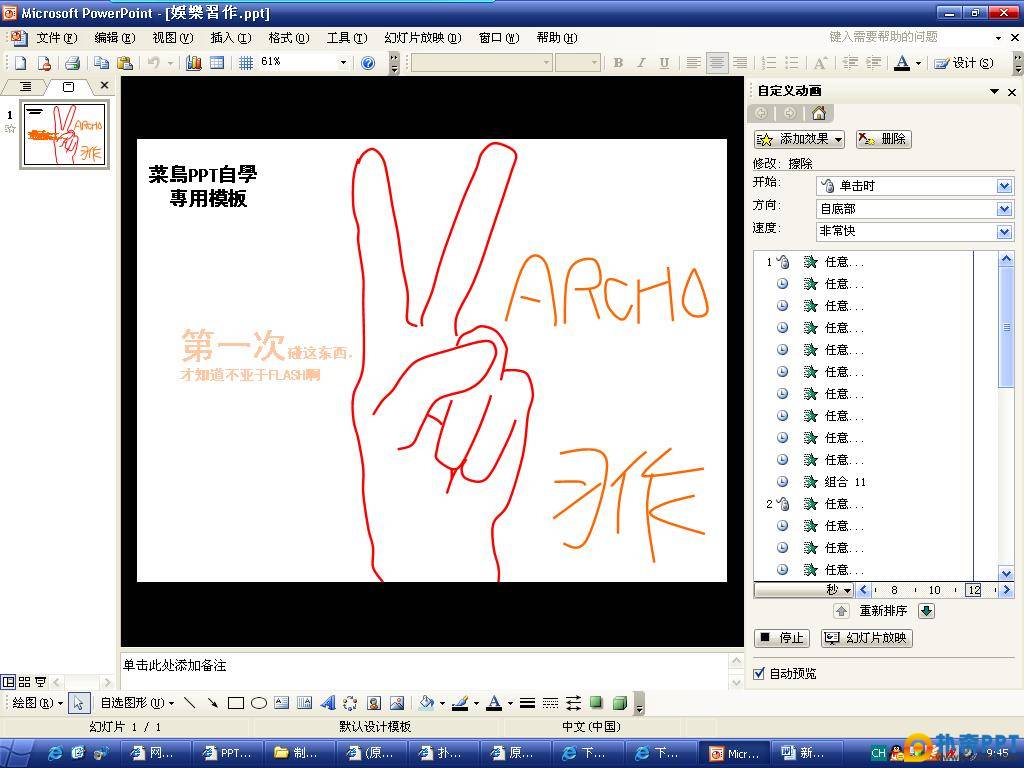Click the Copy icon in the standard toolbar
Screen dimensions: 1024x768
coord(101,63)
